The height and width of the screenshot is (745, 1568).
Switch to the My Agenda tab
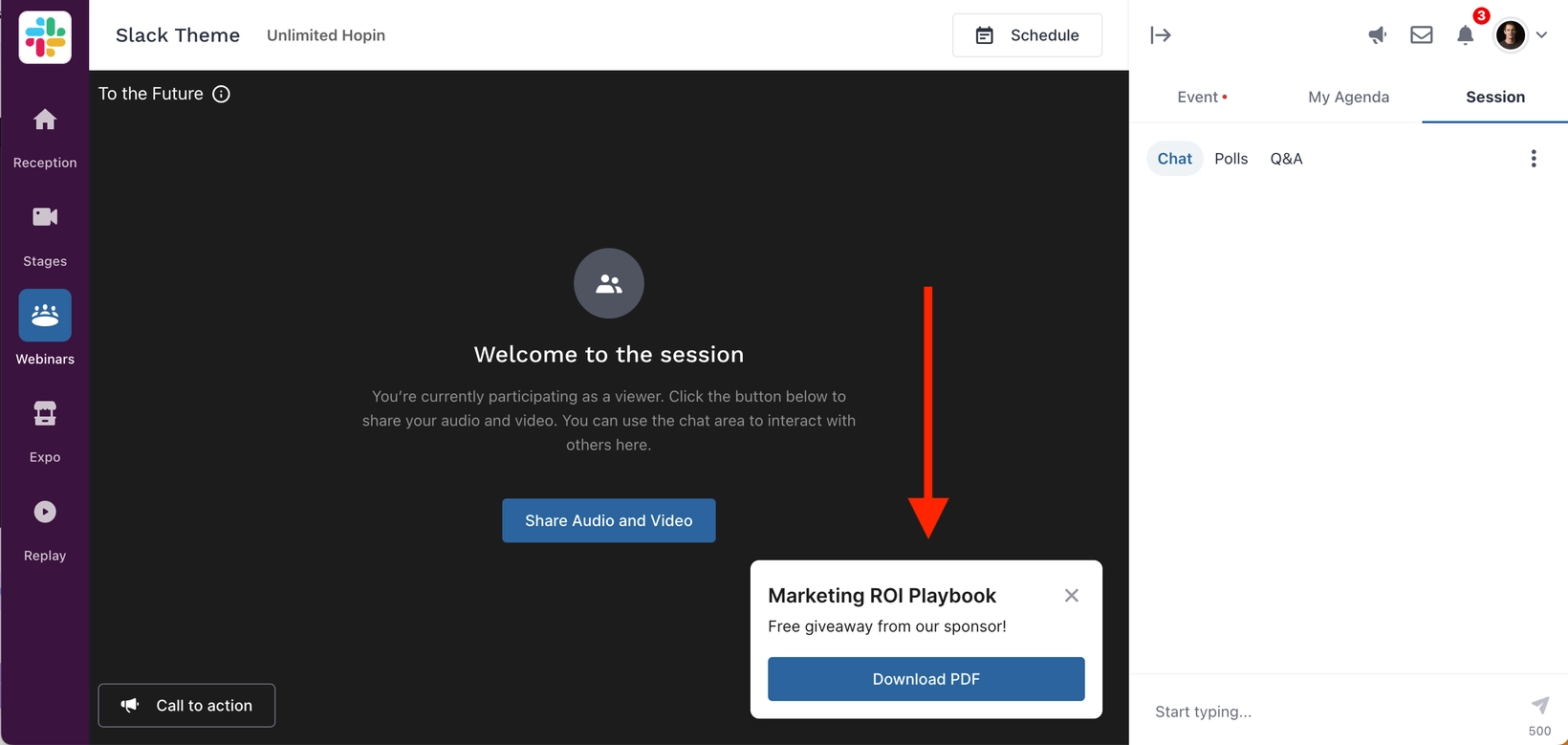tap(1348, 97)
